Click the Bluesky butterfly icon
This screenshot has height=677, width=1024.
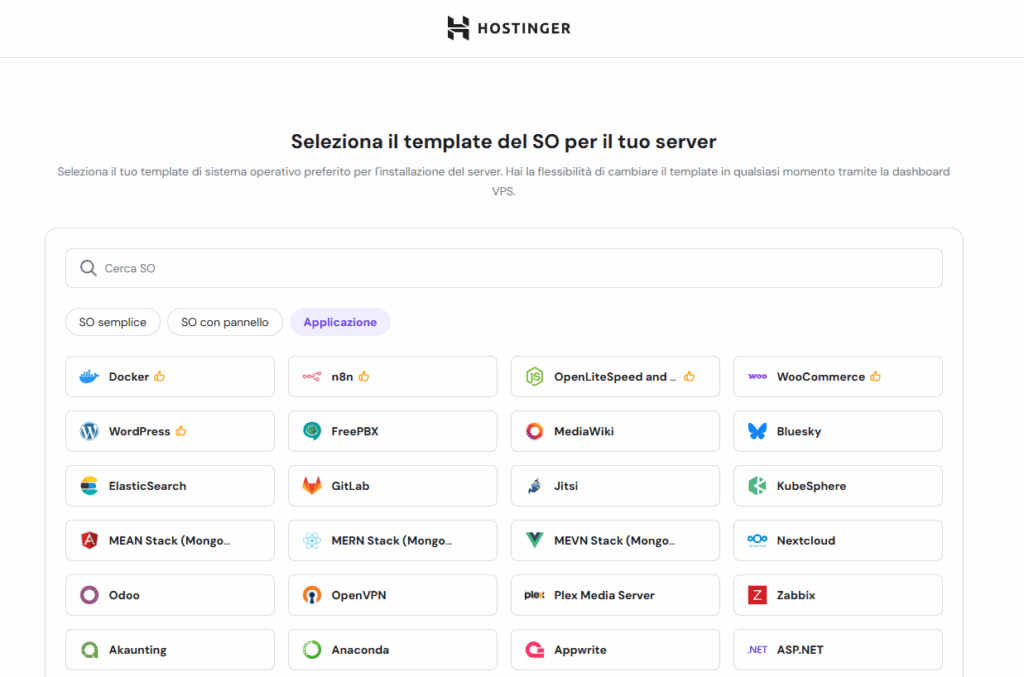point(758,431)
